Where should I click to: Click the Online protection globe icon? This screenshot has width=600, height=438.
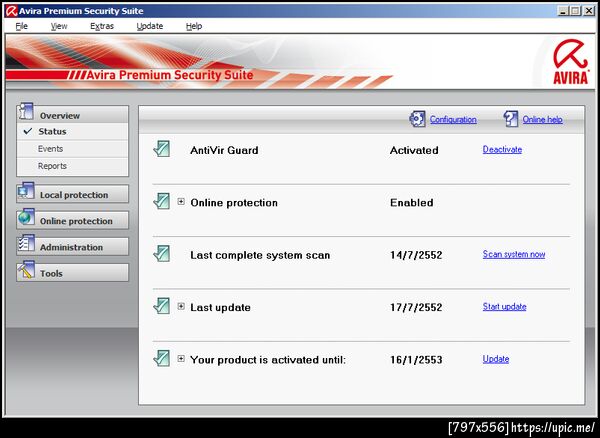click(26, 217)
